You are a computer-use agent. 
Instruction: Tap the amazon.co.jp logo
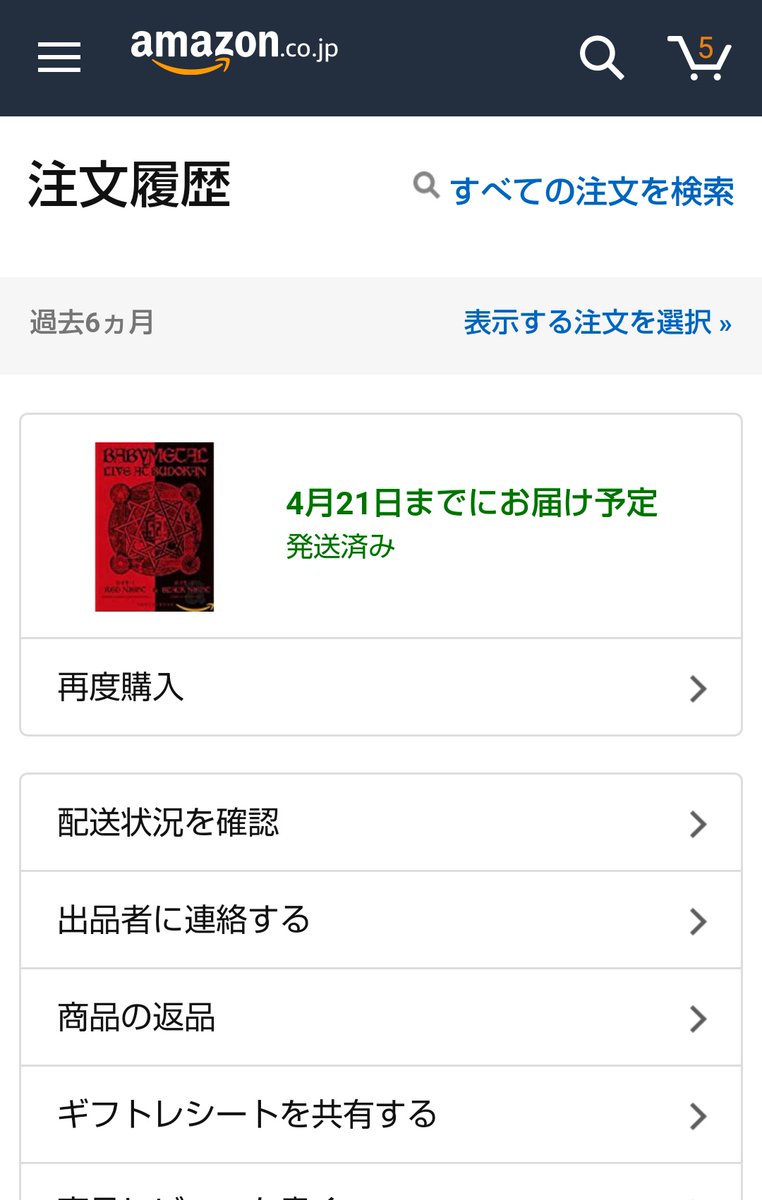234,48
